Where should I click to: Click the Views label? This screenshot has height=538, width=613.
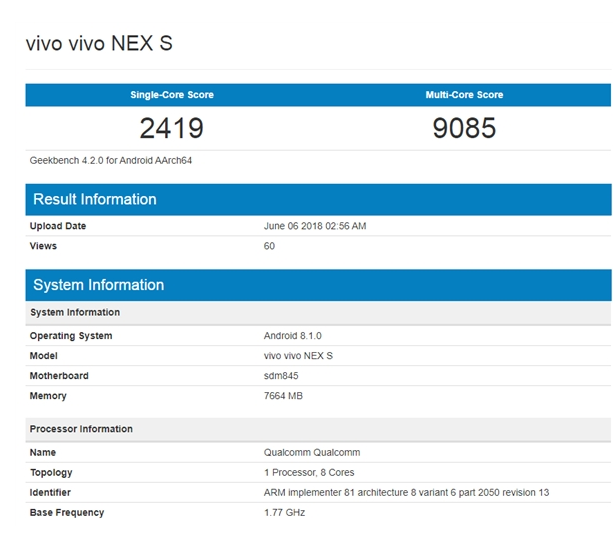pyautogui.click(x=43, y=246)
